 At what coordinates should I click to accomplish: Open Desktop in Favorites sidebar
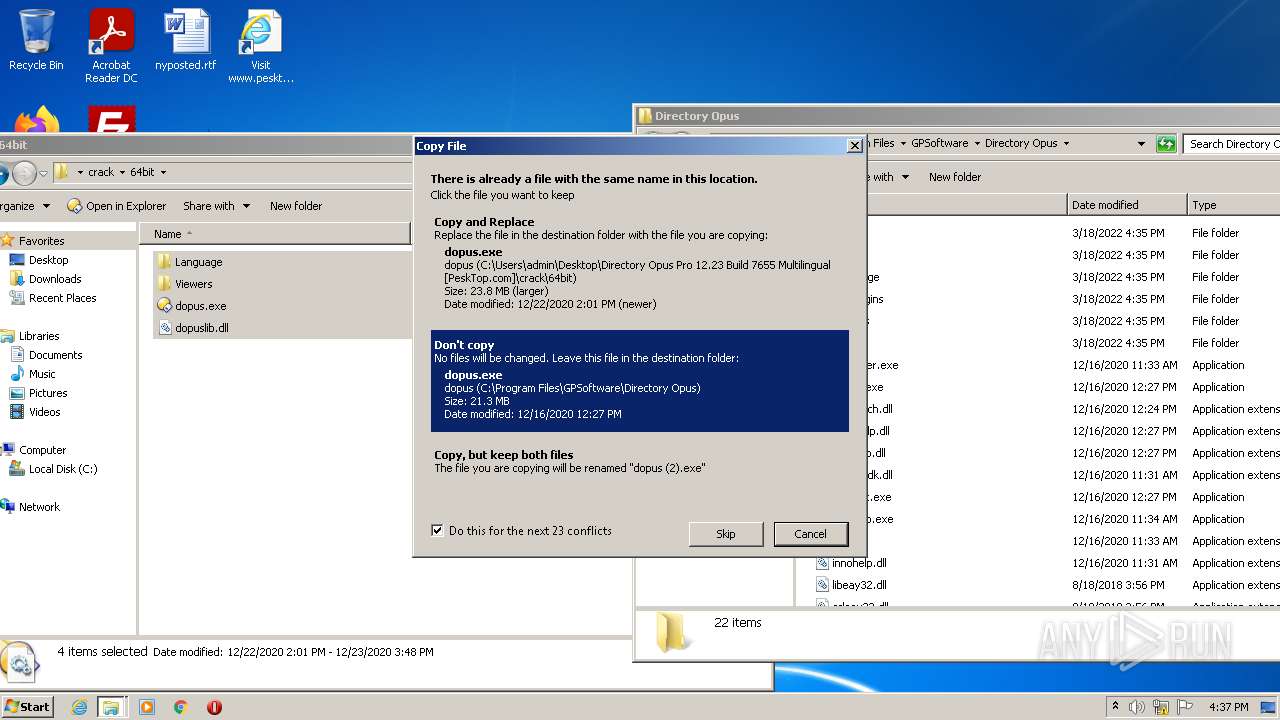48,260
